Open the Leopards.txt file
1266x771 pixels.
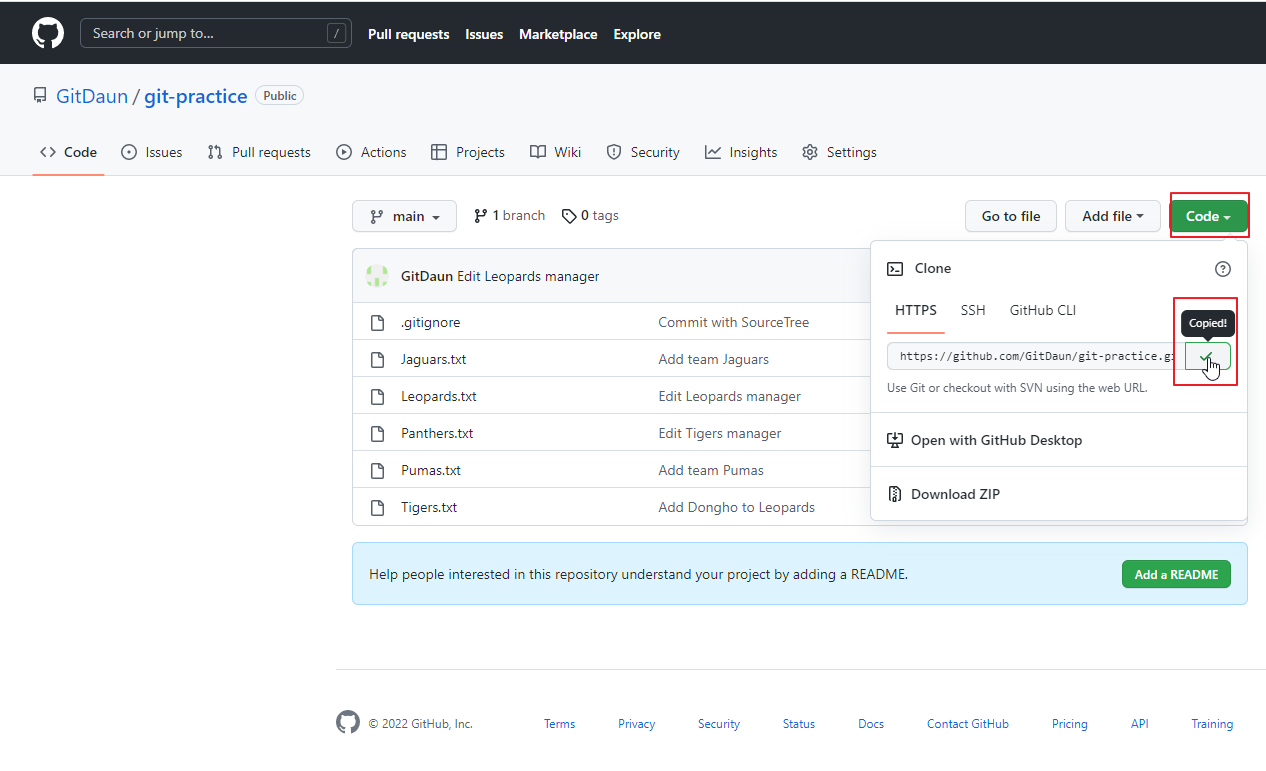pos(438,396)
